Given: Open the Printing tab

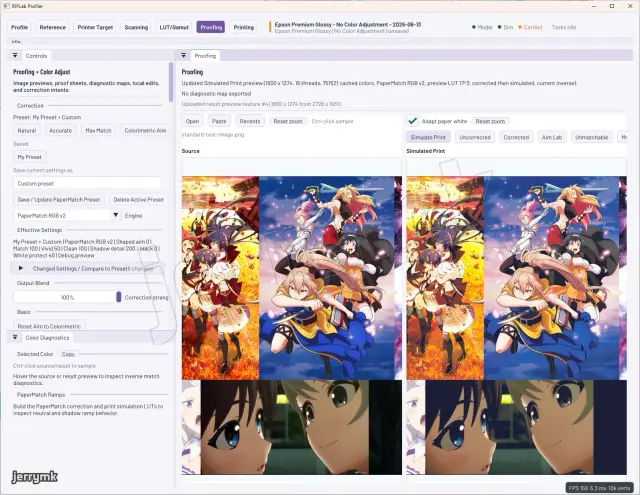Looking at the screenshot, I should [x=244, y=27].
